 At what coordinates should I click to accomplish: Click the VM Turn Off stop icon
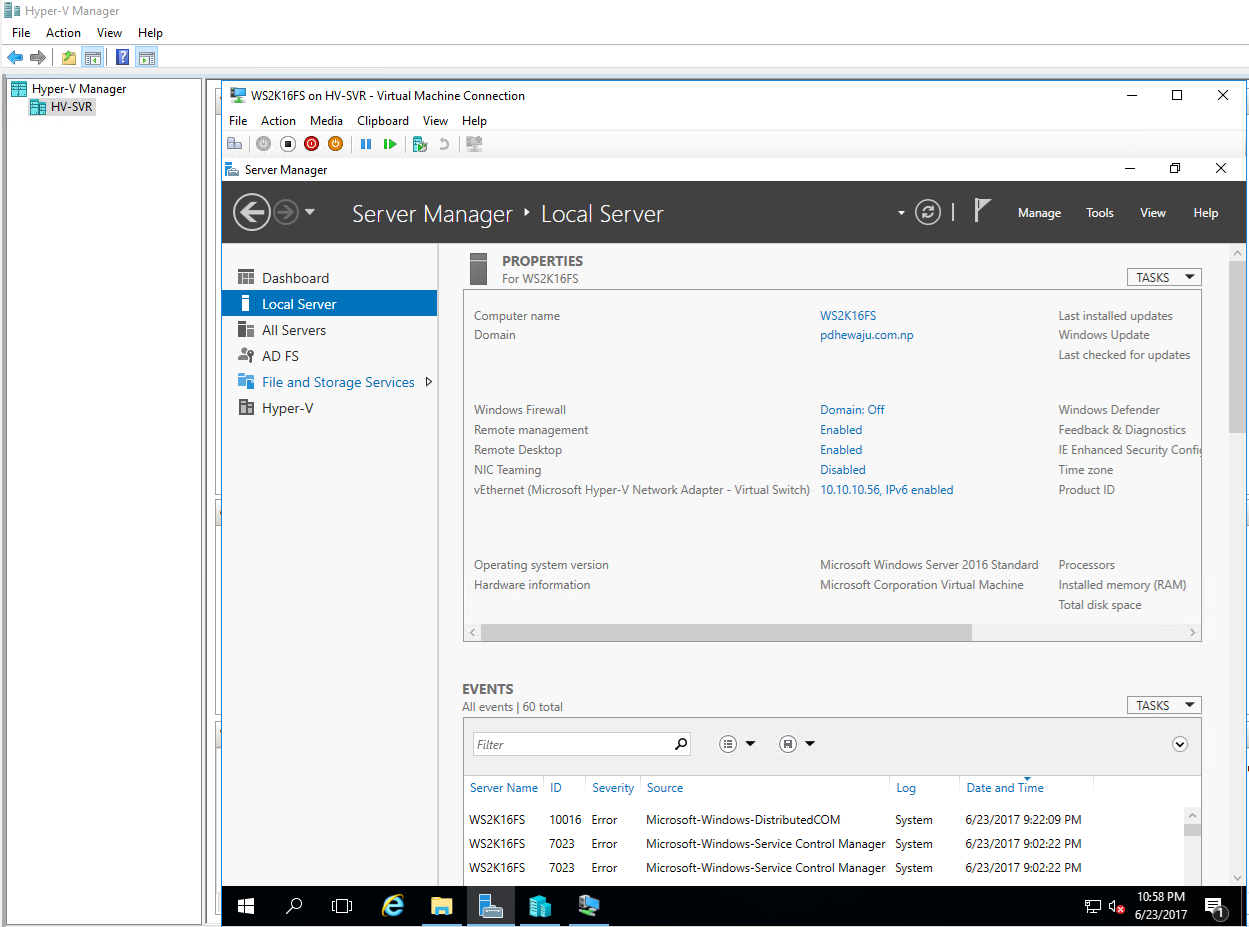287,144
